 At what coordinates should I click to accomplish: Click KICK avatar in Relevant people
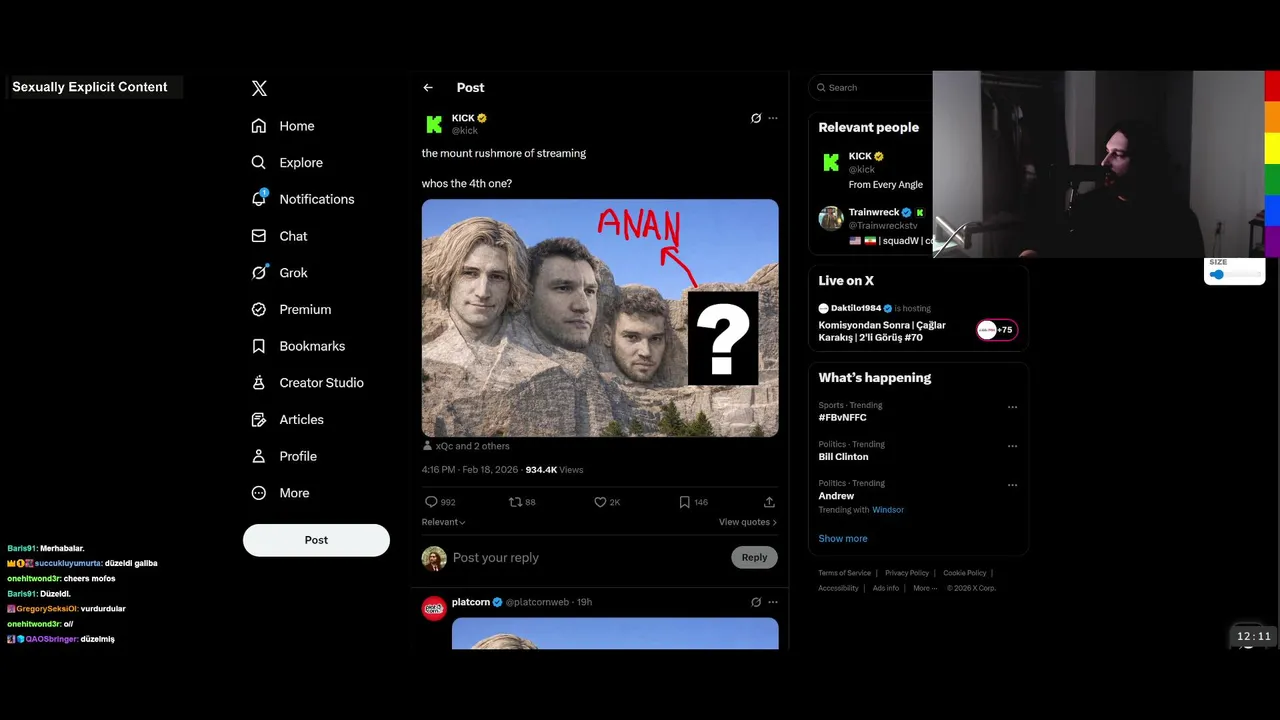click(831, 162)
